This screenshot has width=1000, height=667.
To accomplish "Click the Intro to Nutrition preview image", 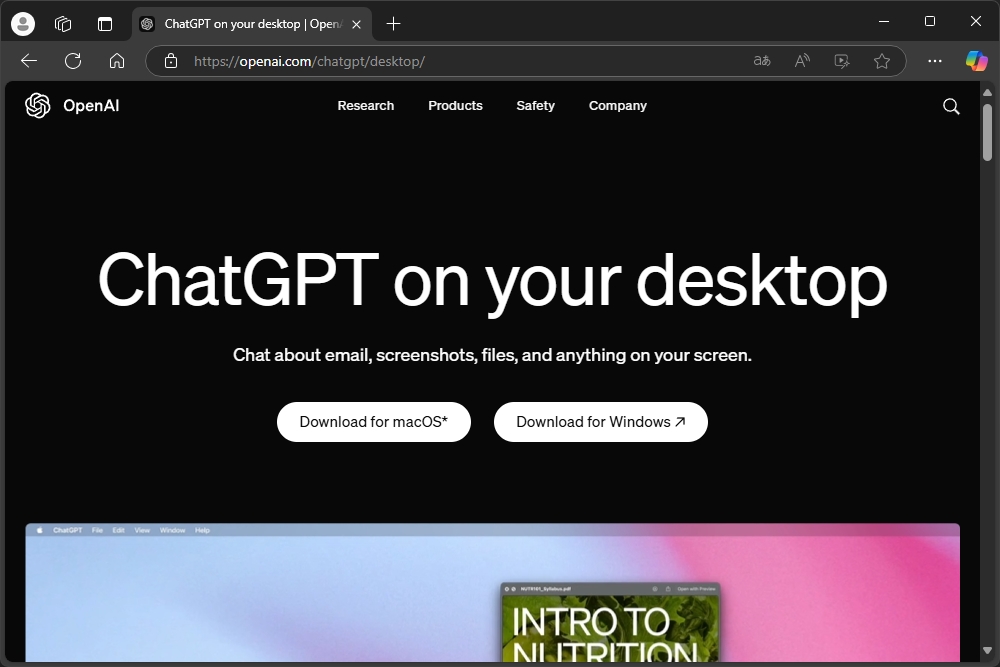I will coord(610,622).
